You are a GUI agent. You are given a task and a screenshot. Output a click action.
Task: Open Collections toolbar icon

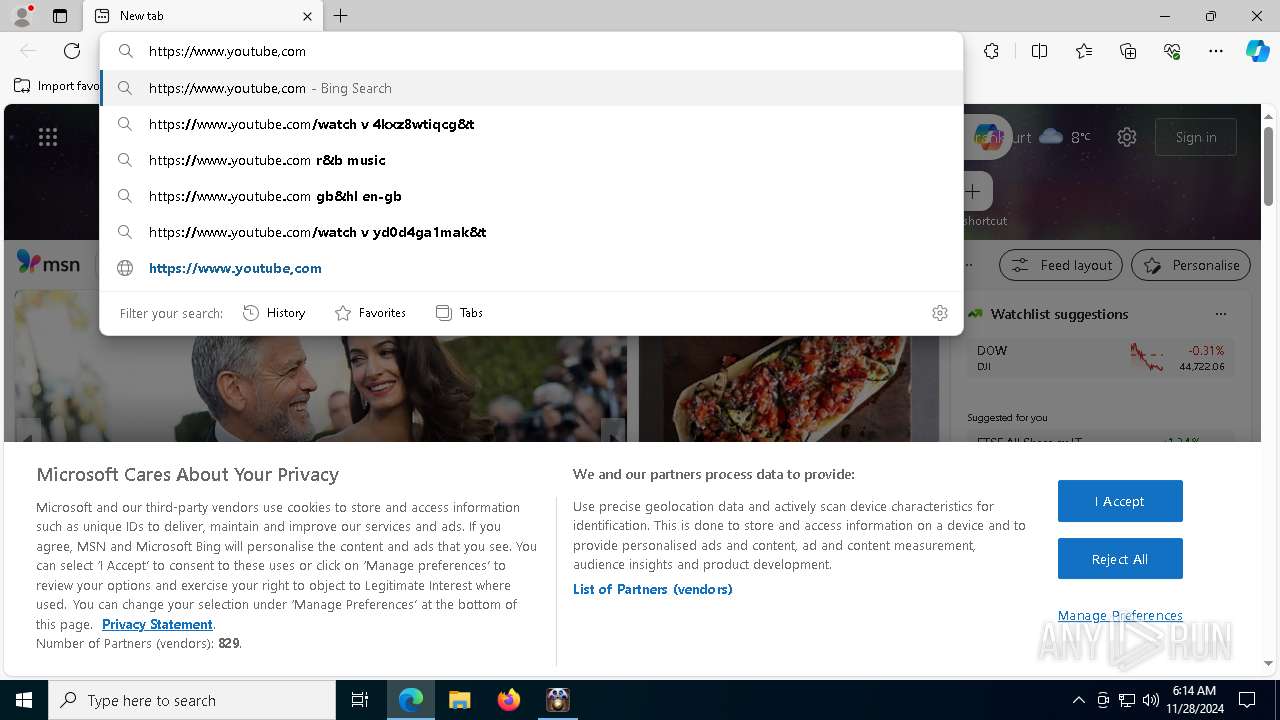[x=1128, y=51]
